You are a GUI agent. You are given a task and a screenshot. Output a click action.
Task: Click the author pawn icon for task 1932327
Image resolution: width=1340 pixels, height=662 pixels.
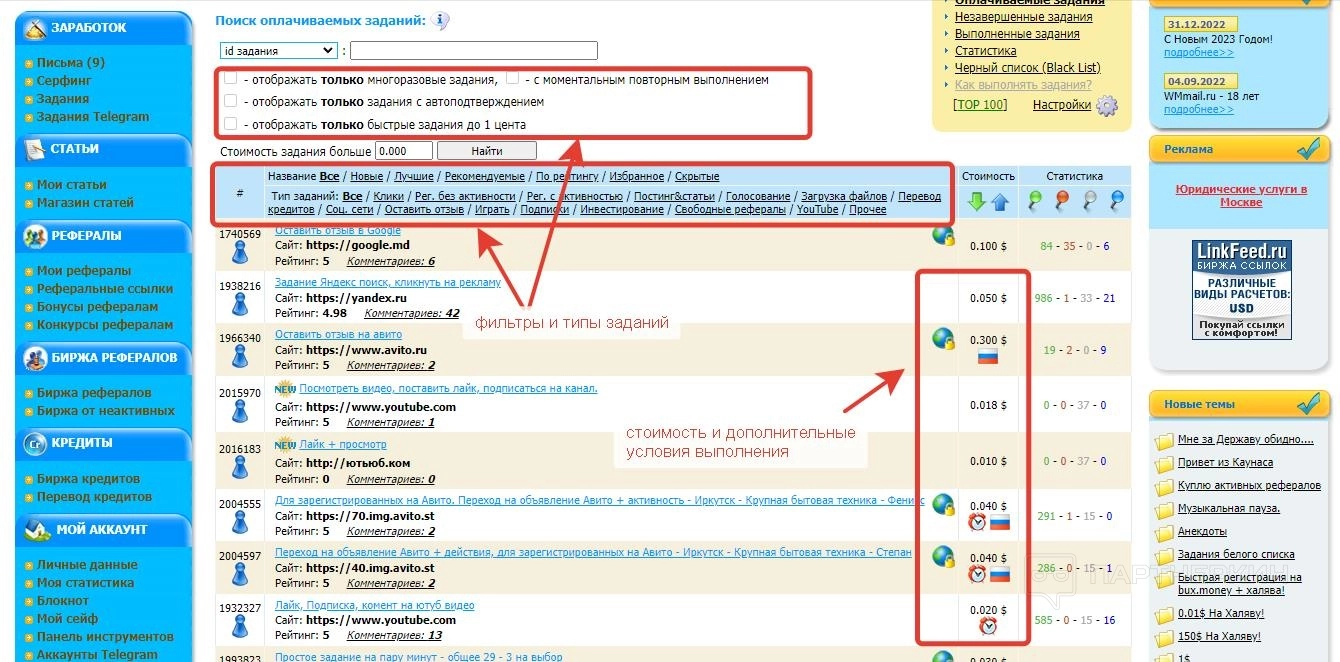[240, 626]
